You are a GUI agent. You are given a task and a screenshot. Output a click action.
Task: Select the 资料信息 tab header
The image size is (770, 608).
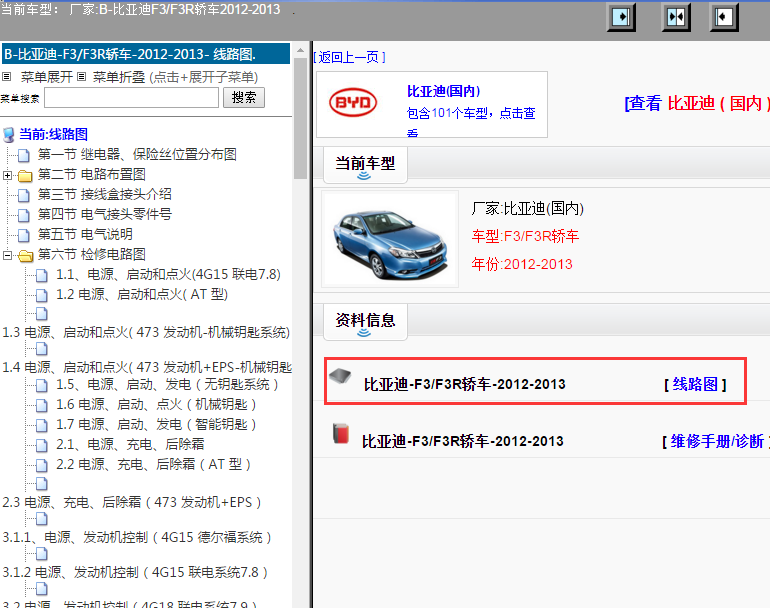point(365,322)
